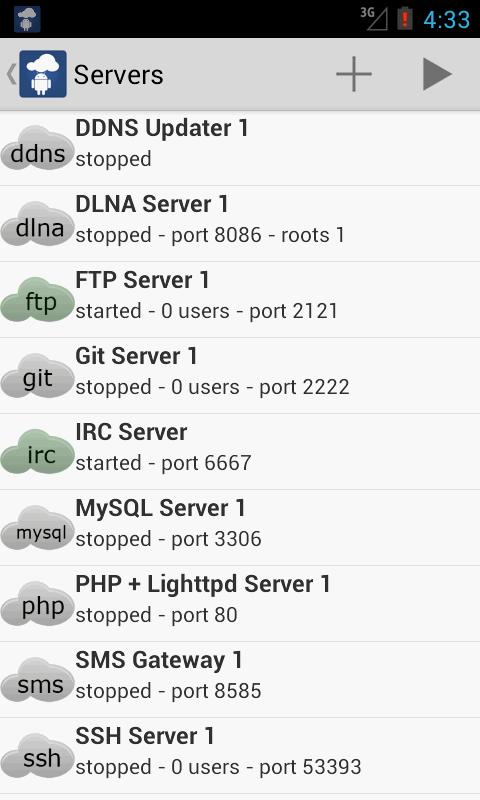Tap the git cloud icon
Screen dimensions: 480x800
click(38, 376)
